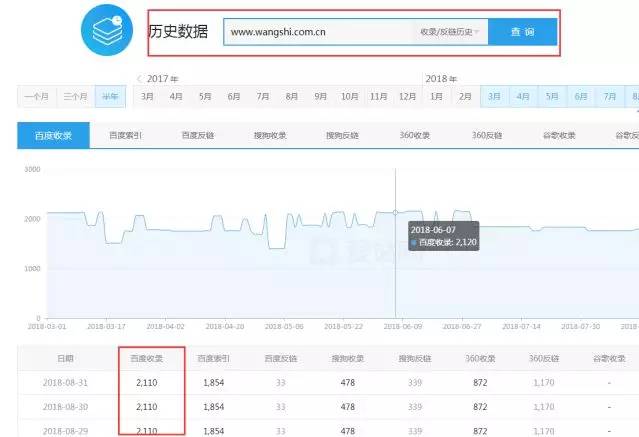The width and height of the screenshot is (639, 437).
Task: Select the 三个月 time range option
Action: 75,96
